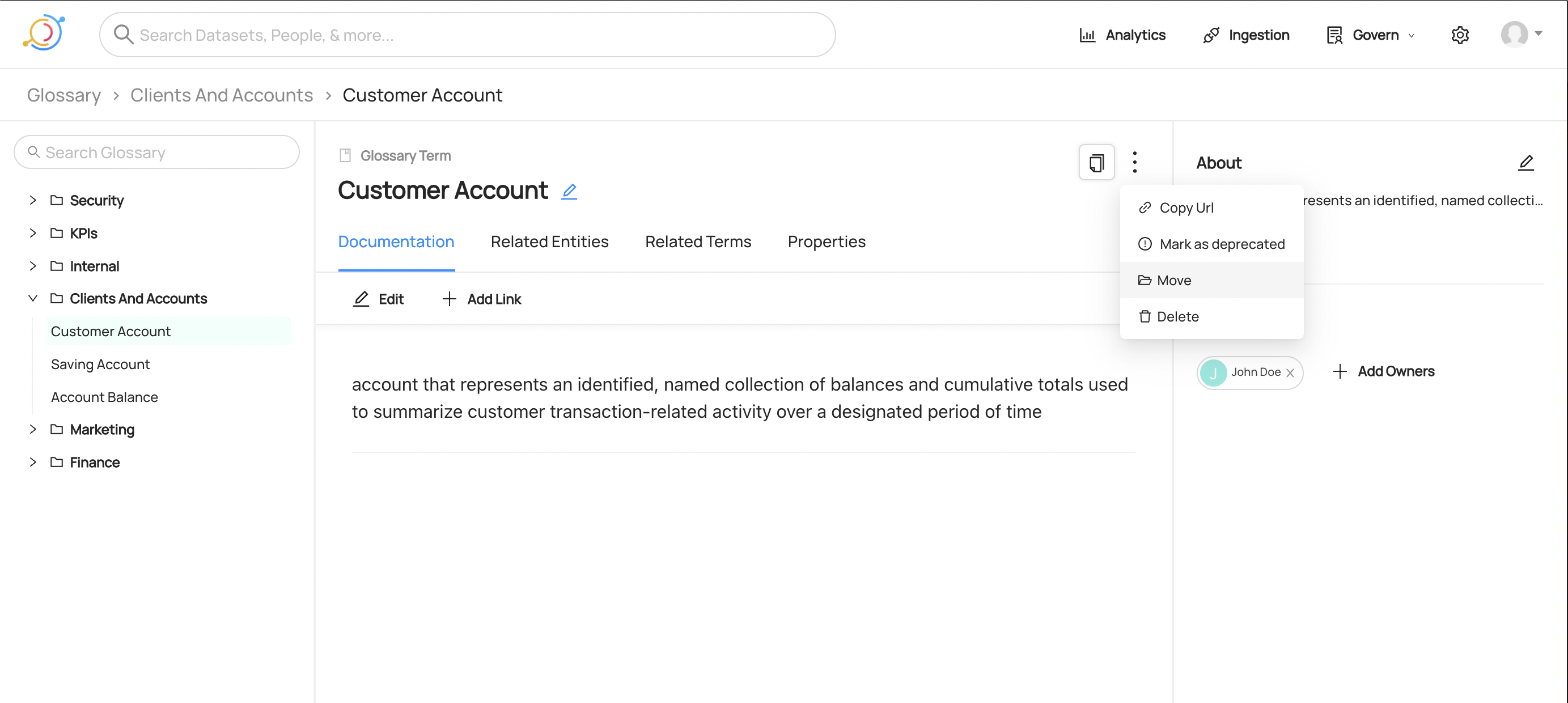Focus the Search Glossary input field
The height and width of the screenshot is (703, 1568).
(x=157, y=152)
